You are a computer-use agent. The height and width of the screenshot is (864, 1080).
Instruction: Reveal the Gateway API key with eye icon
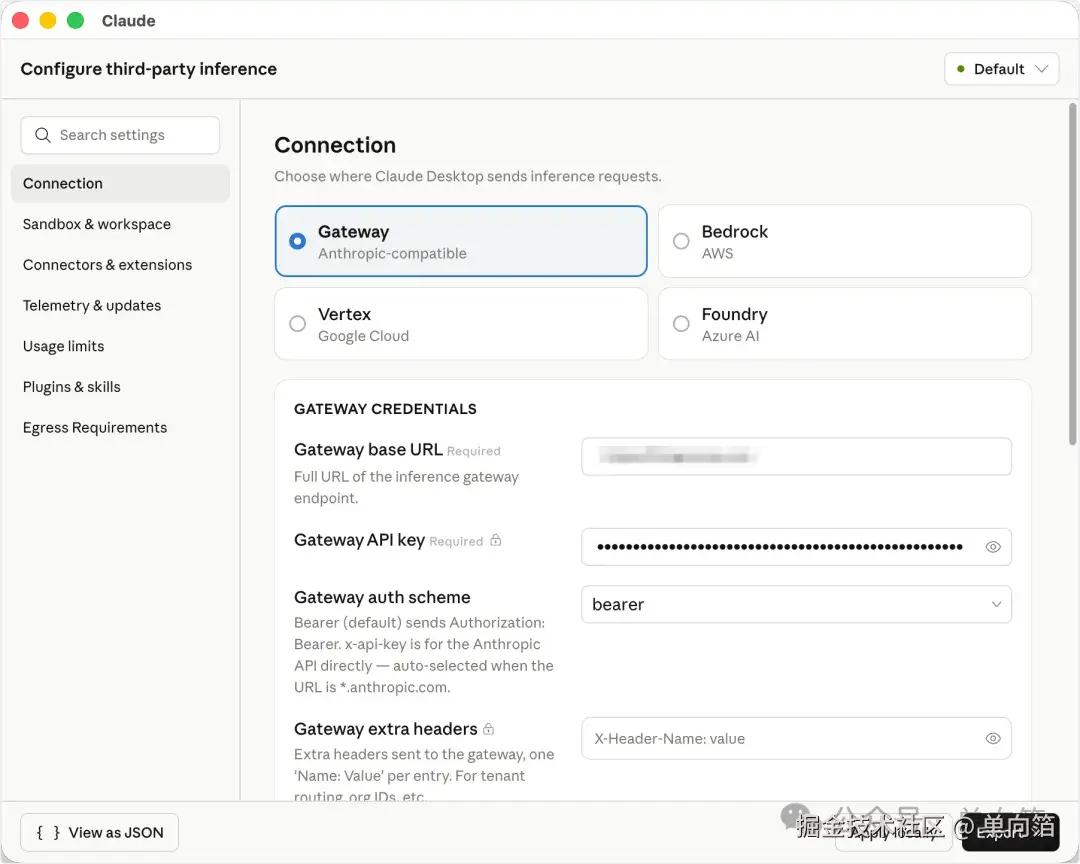[x=993, y=547]
